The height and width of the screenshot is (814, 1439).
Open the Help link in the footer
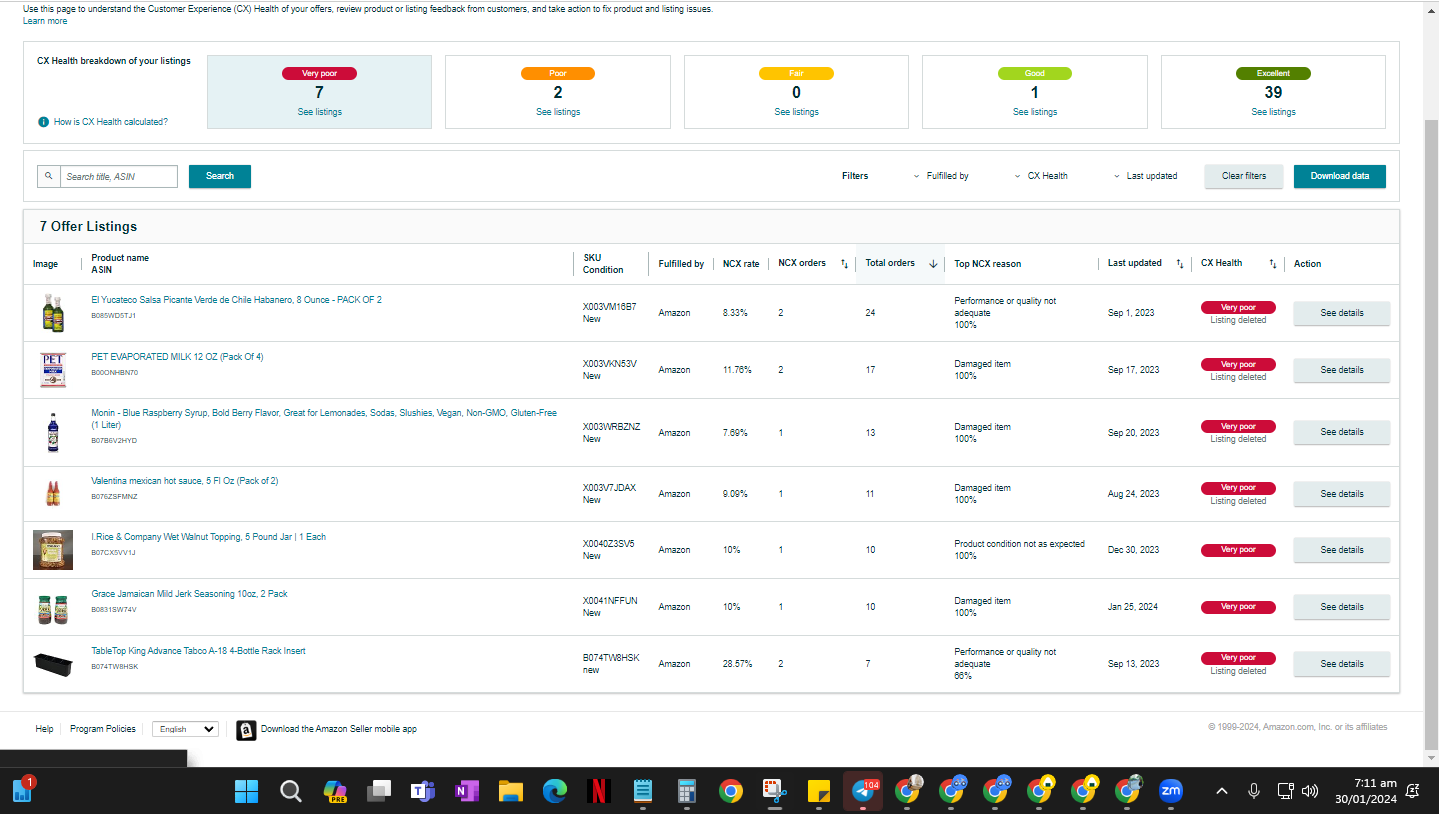click(44, 729)
